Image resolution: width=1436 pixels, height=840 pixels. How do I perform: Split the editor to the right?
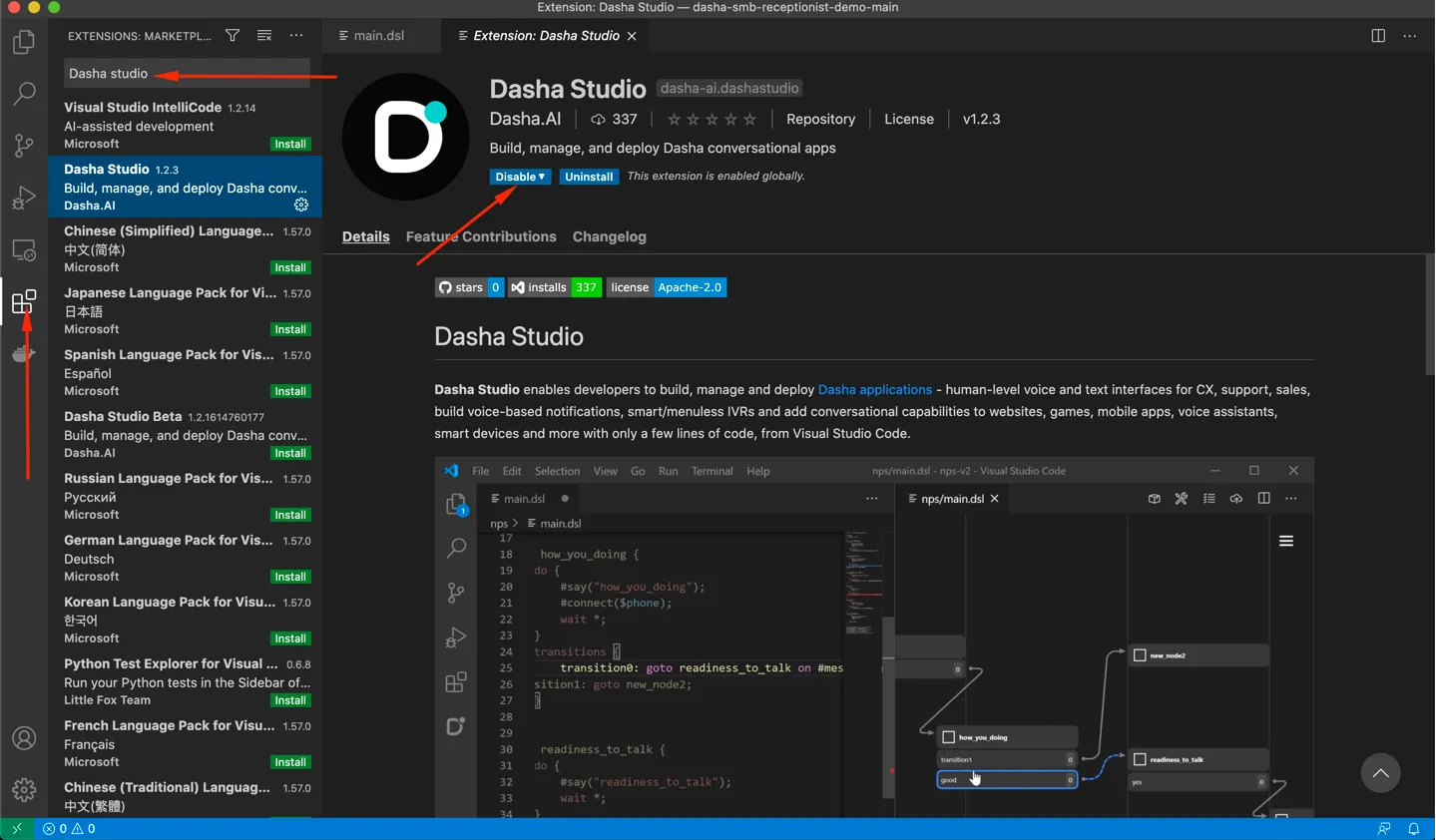click(1378, 36)
